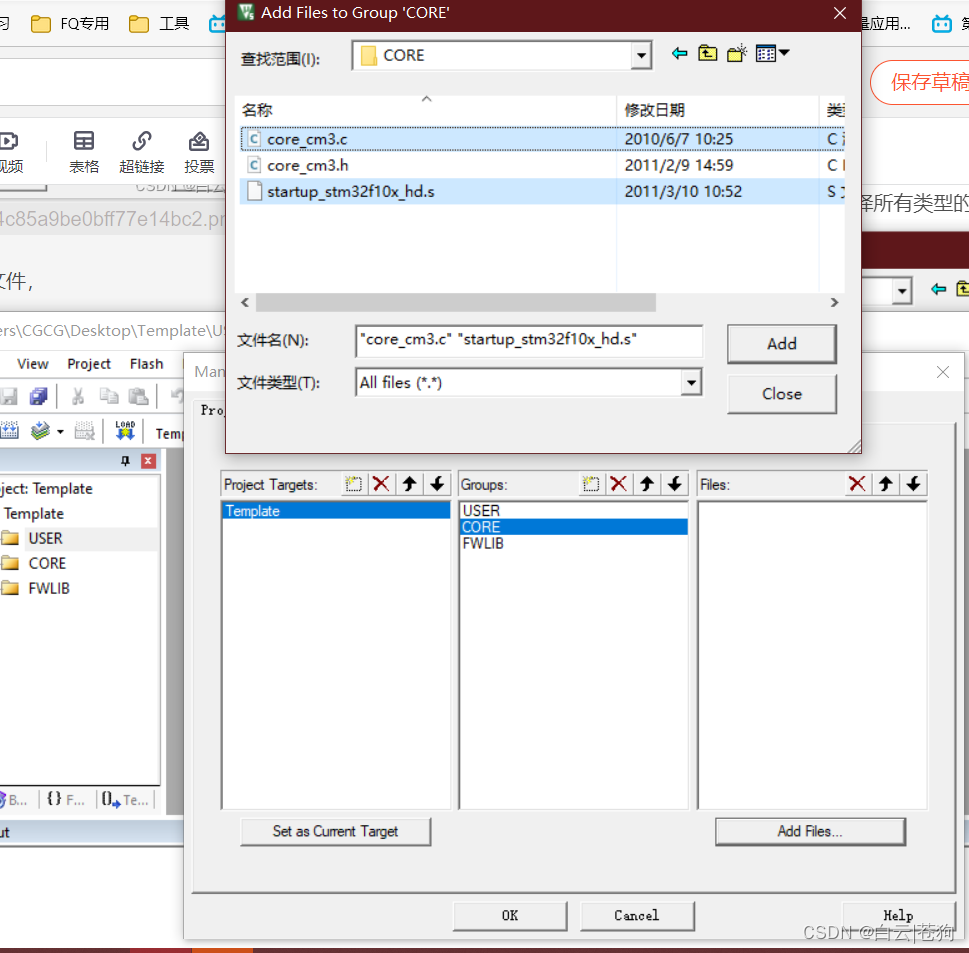This screenshot has width=969, height=953.
Task: Open 工具 bookmark folder in browser
Action: (159, 23)
